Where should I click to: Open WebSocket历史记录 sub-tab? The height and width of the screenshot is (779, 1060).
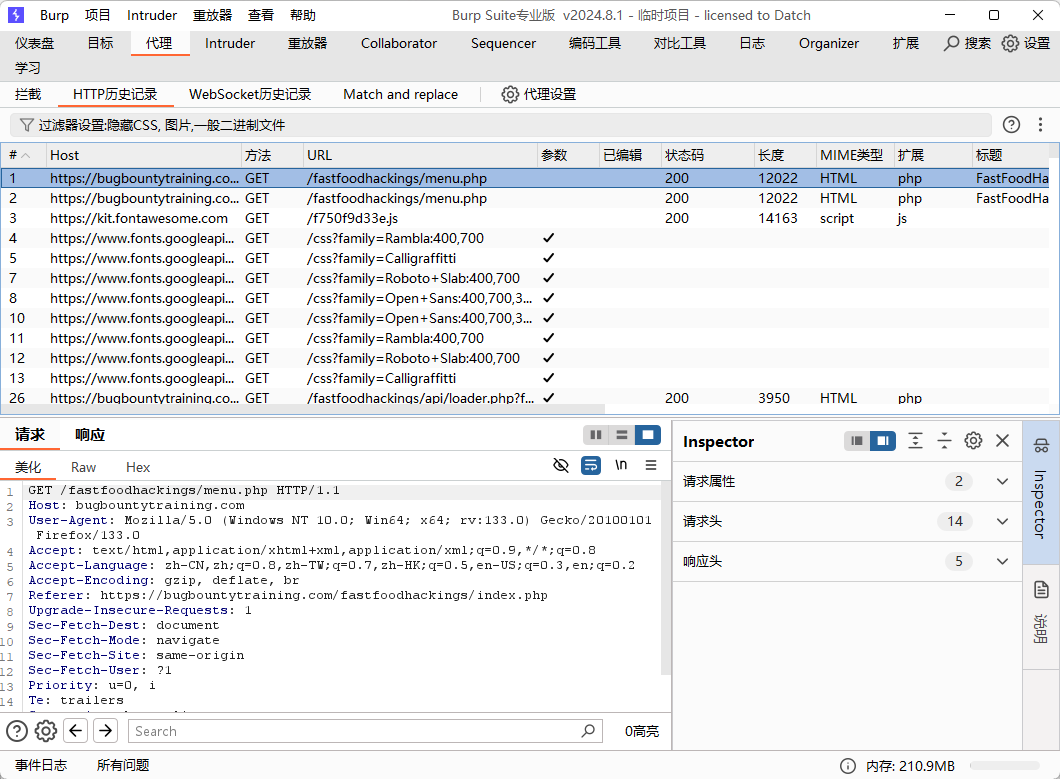coord(250,94)
